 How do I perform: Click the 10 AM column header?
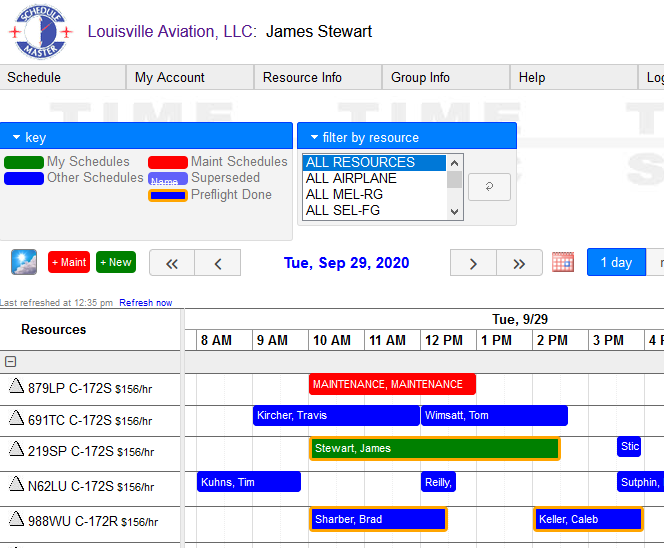(x=336, y=340)
